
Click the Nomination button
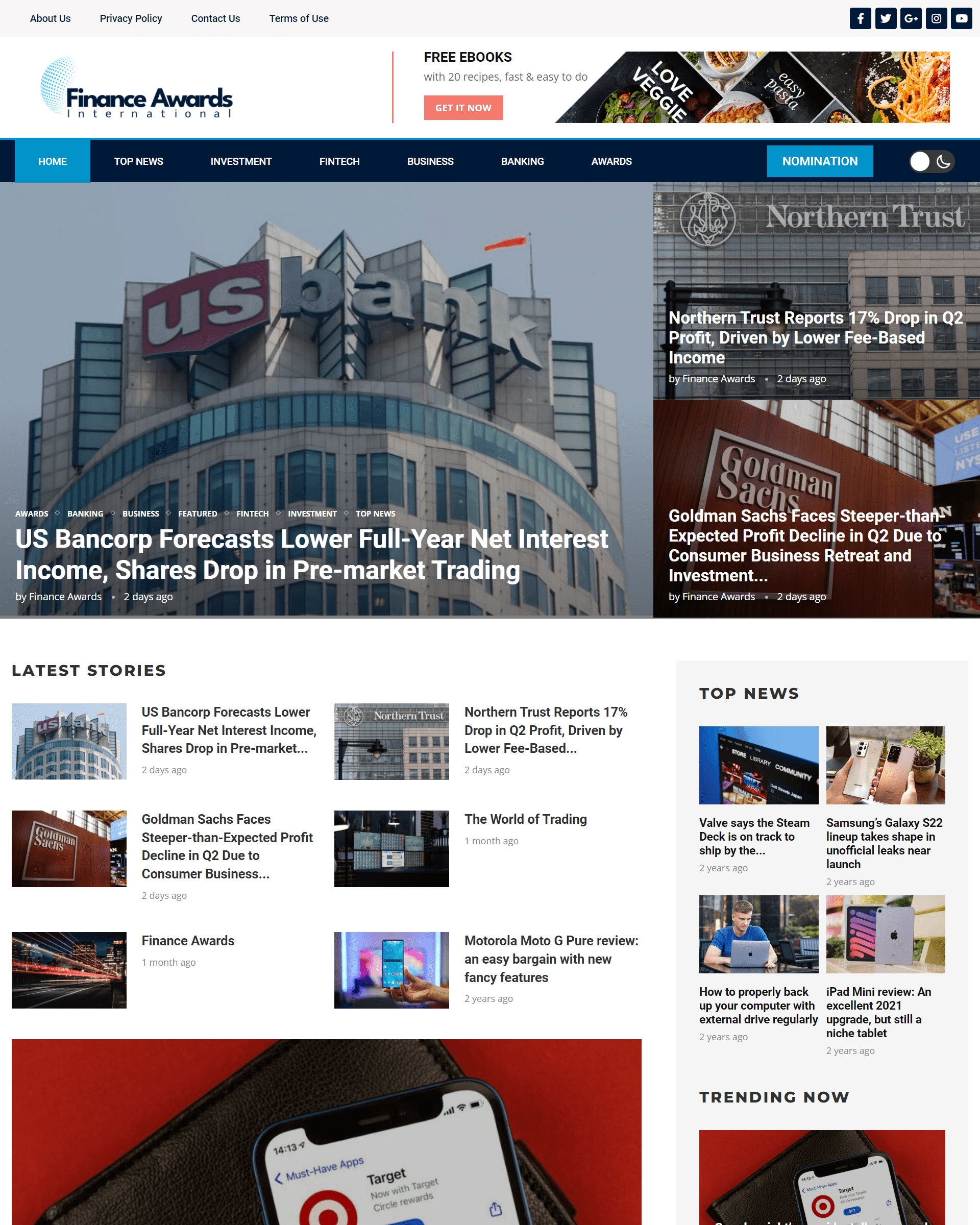(x=820, y=161)
